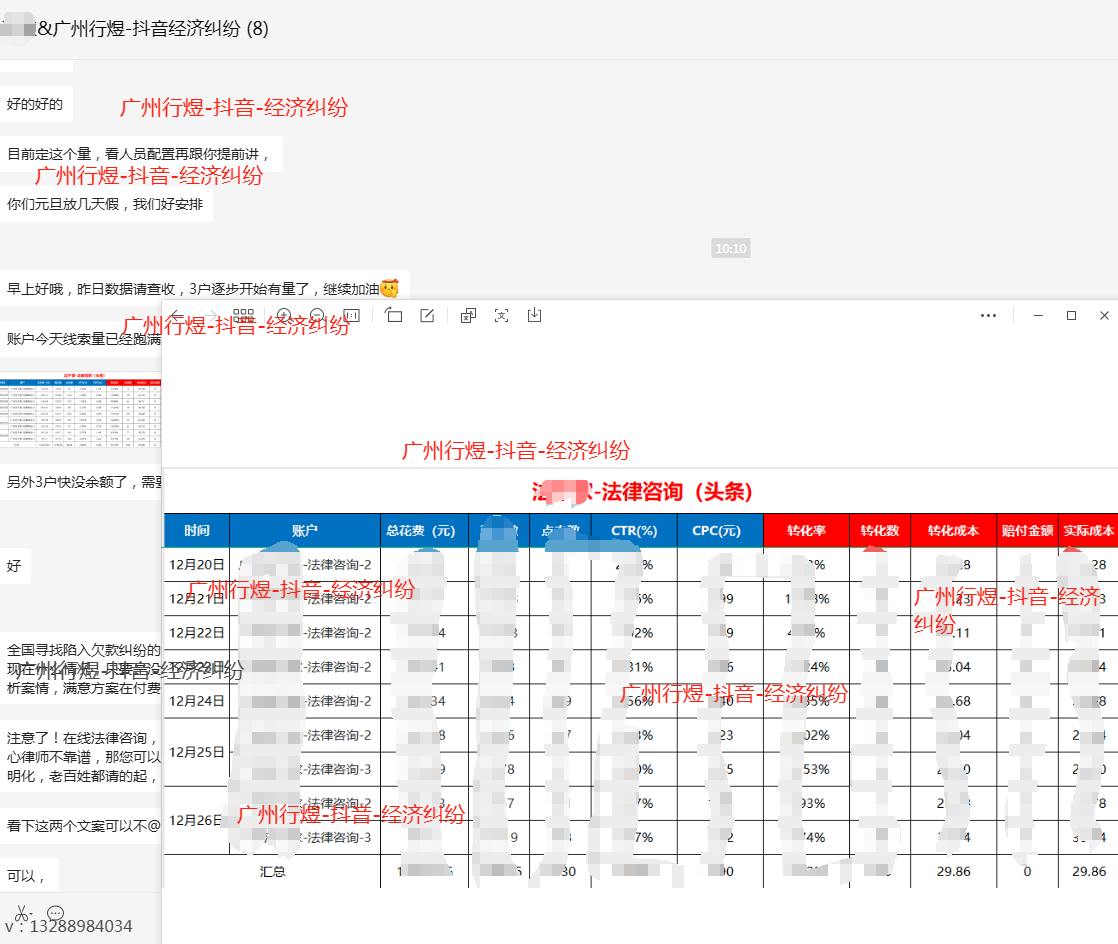Go back to the previous image in viewer

[177, 316]
